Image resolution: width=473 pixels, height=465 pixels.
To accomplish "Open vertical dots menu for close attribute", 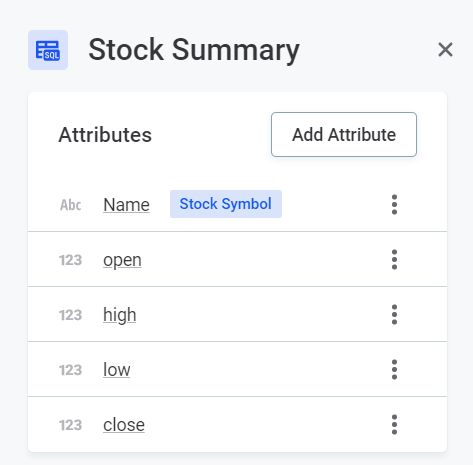I will coord(394,424).
